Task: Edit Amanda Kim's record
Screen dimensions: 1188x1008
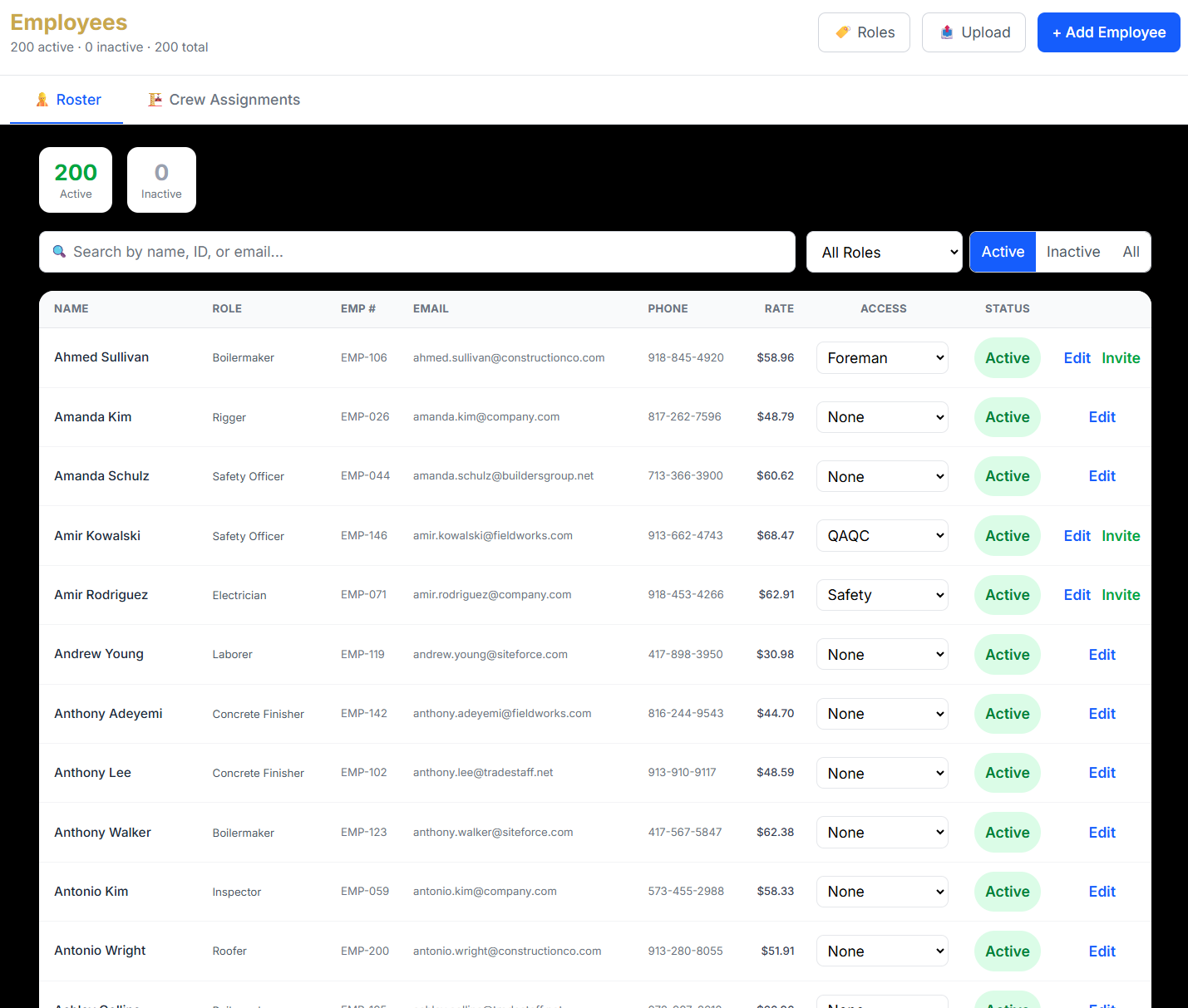Action: tap(1102, 417)
